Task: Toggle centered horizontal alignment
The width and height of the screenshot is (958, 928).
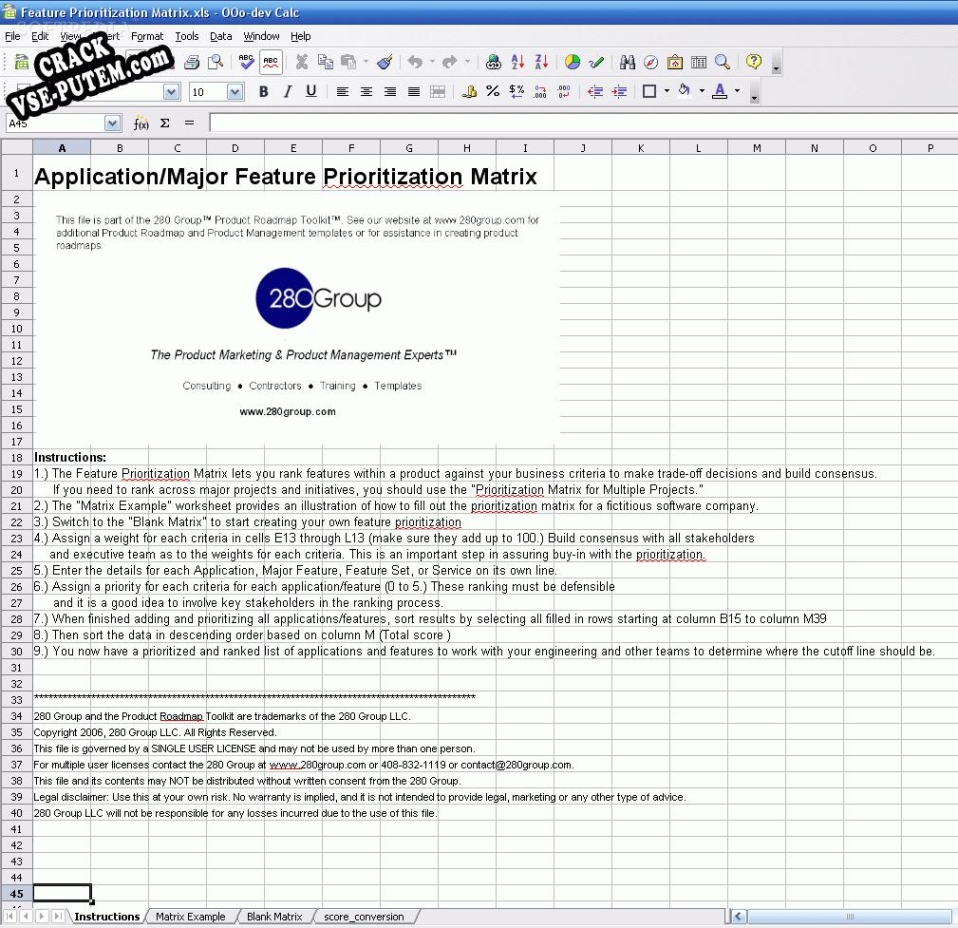Action: point(366,91)
